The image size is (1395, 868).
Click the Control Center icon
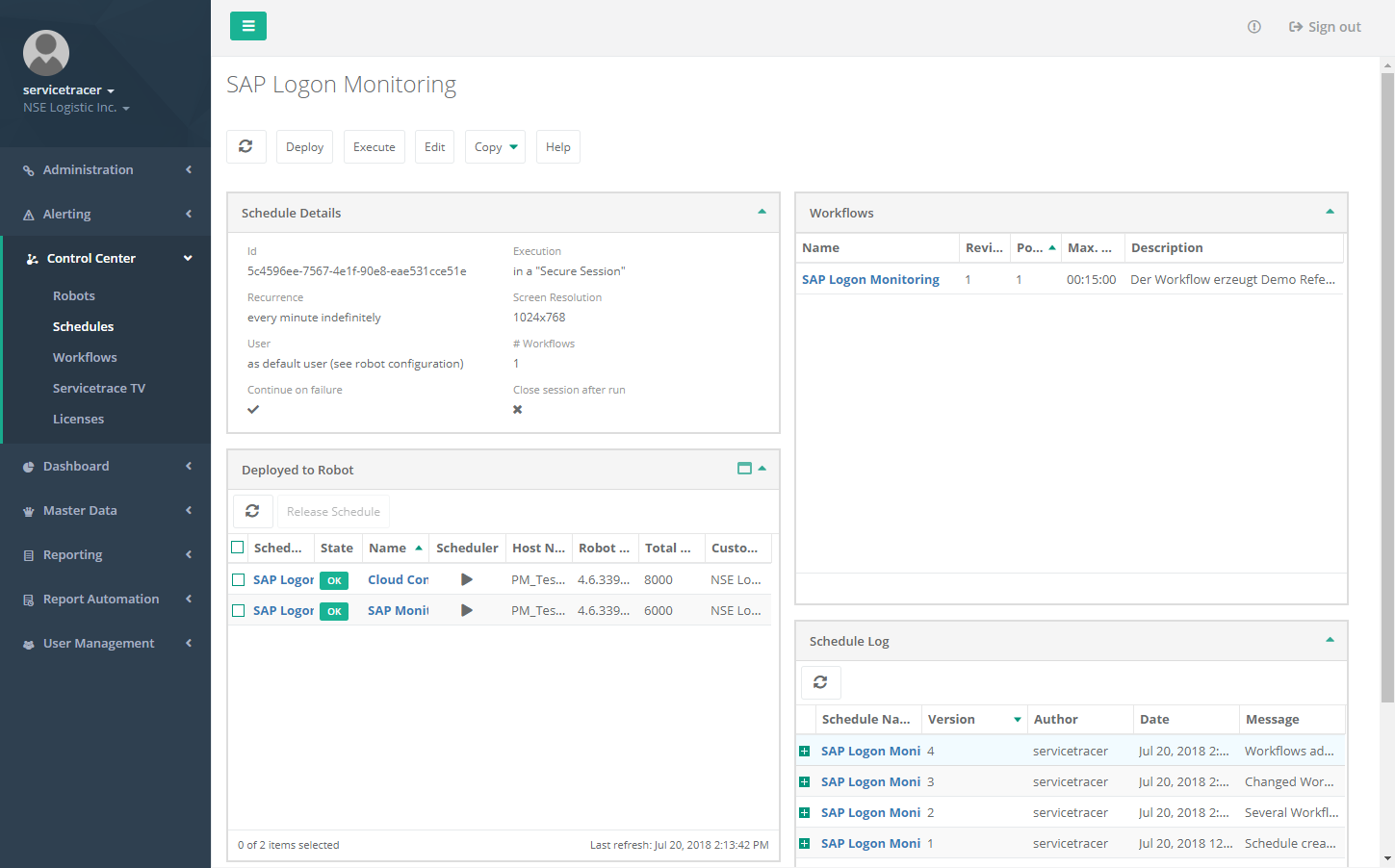(x=33, y=259)
